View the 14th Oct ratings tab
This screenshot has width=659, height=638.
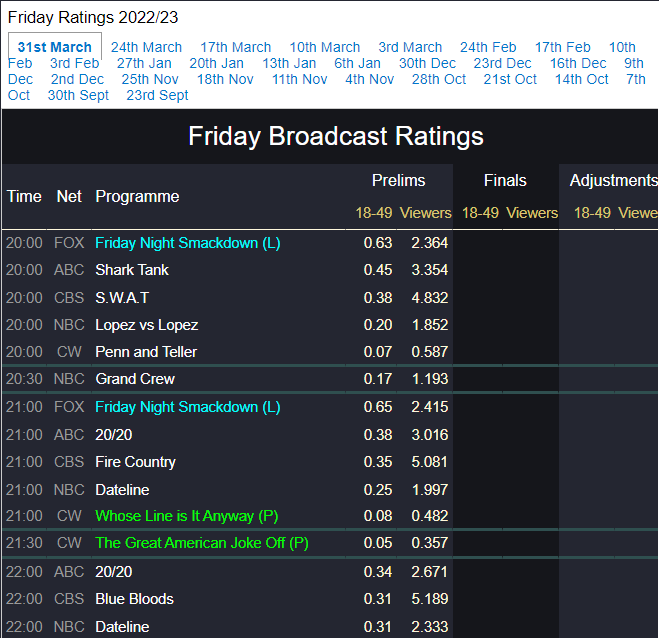click(x=581, y=79)
